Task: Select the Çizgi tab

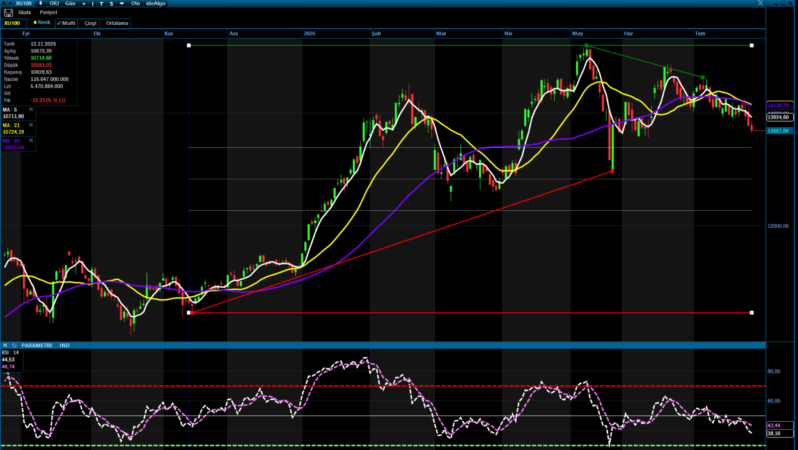Action: point(90,23)
